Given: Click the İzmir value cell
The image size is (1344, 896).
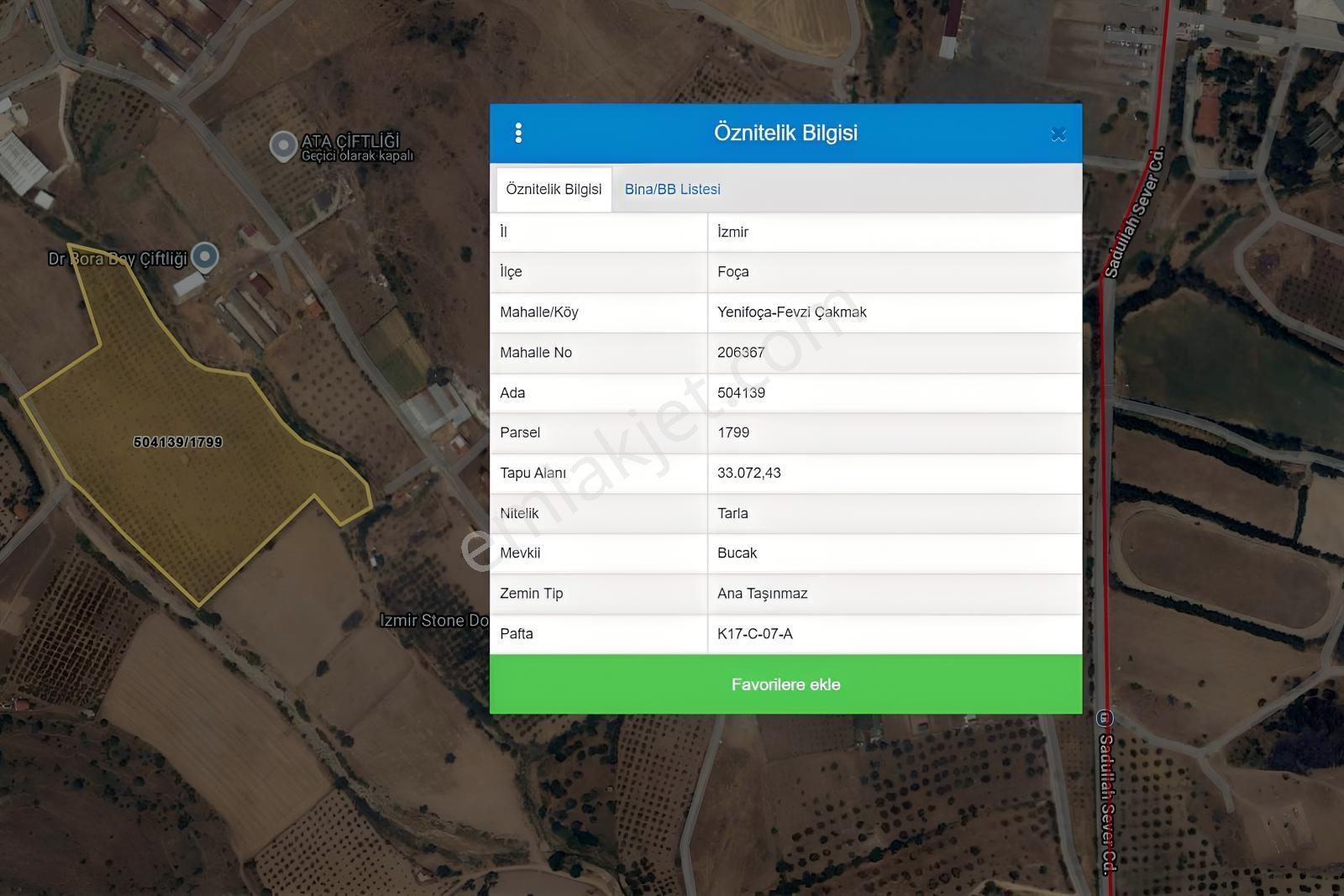Looking at the screenshot, I should click(x=895, y=232).
